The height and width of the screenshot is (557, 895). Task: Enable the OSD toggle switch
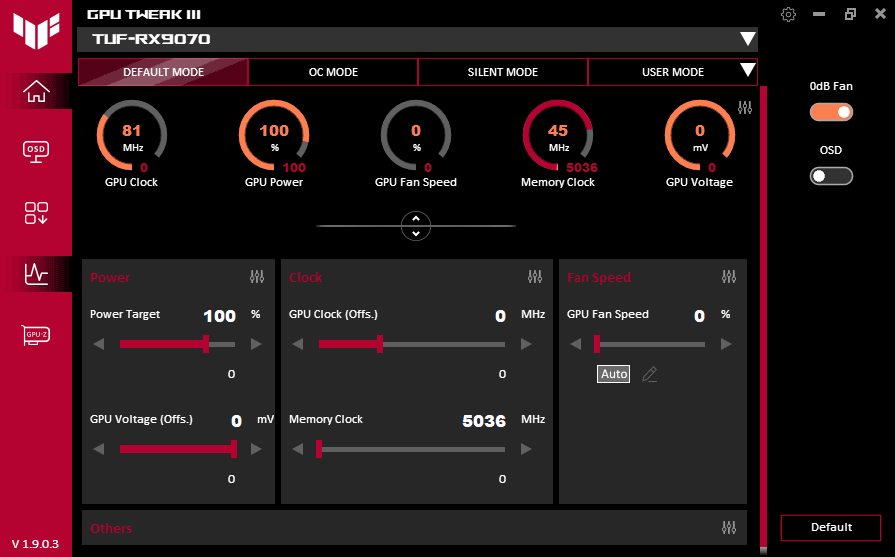click(831, 176)
